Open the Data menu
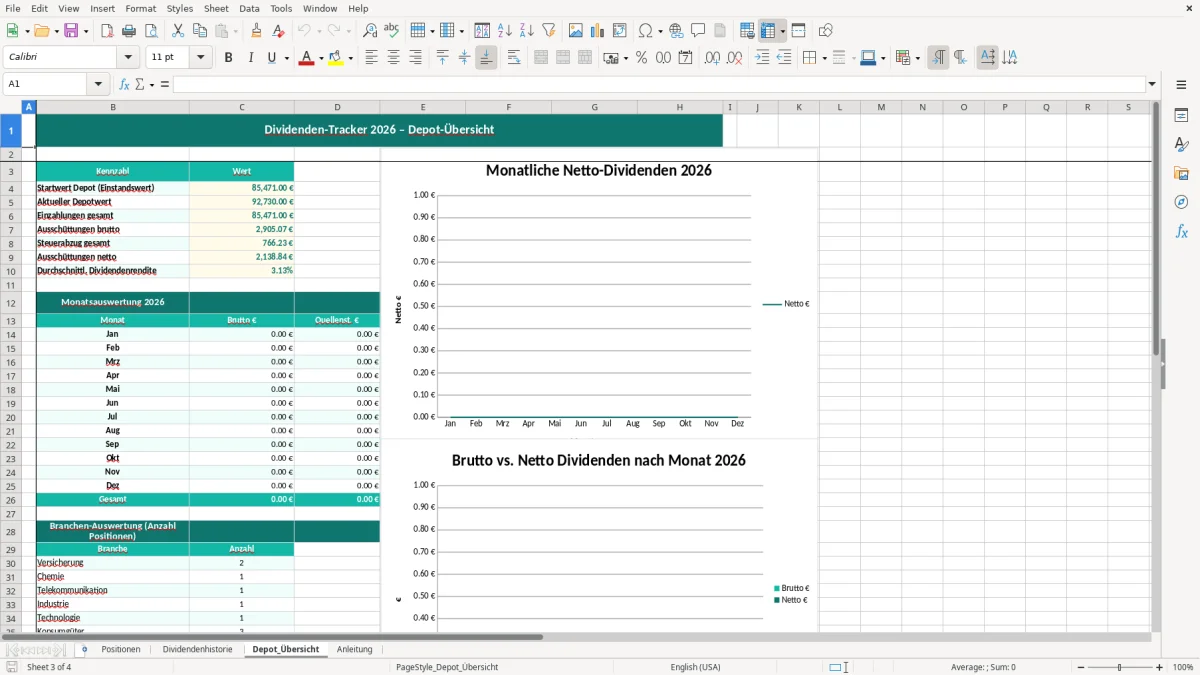The width and height of the screenshot is (1200, 675). click(249, 8)
